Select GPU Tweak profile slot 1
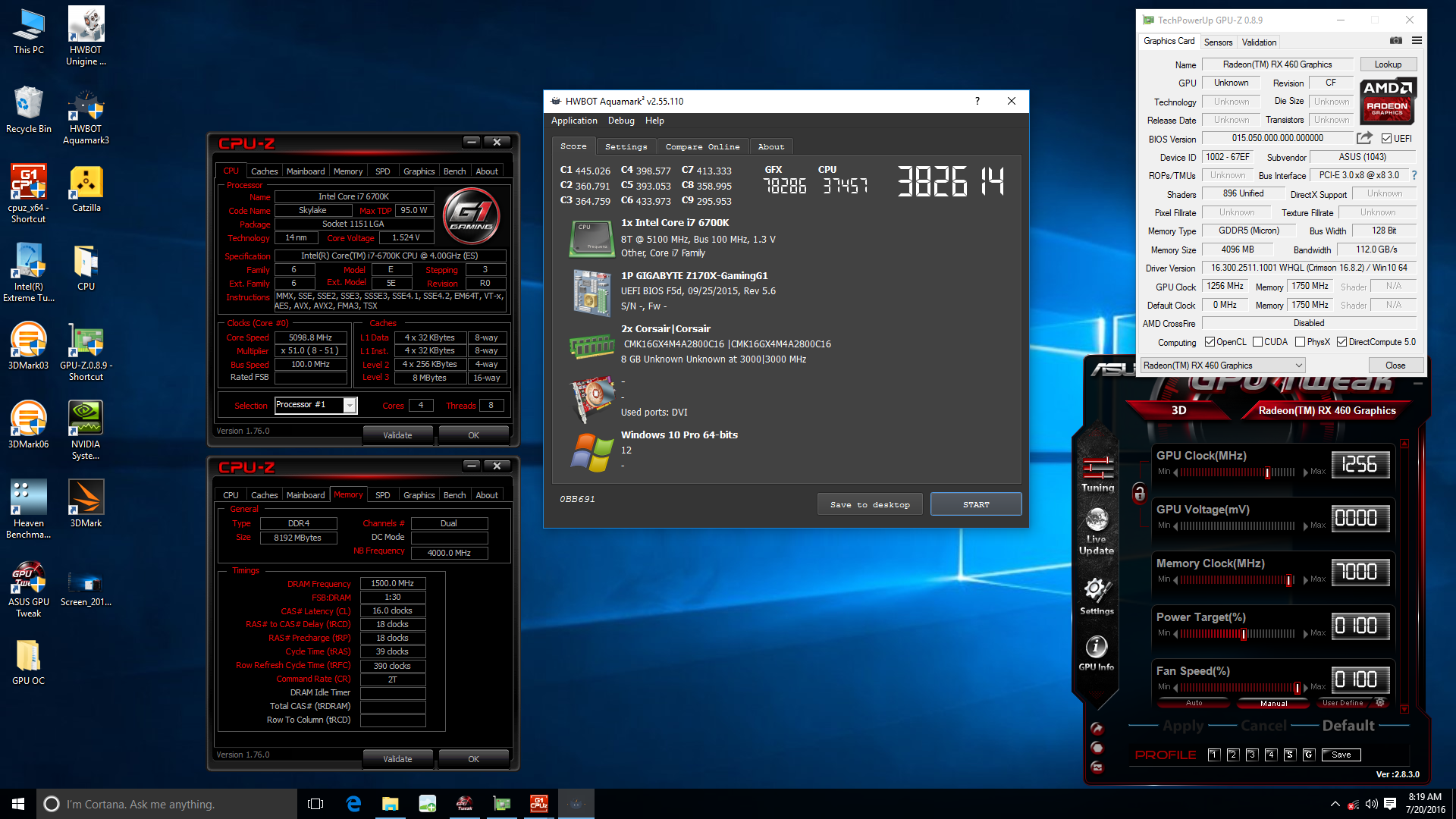The image size is (1456, 819). coord(1214,755)
